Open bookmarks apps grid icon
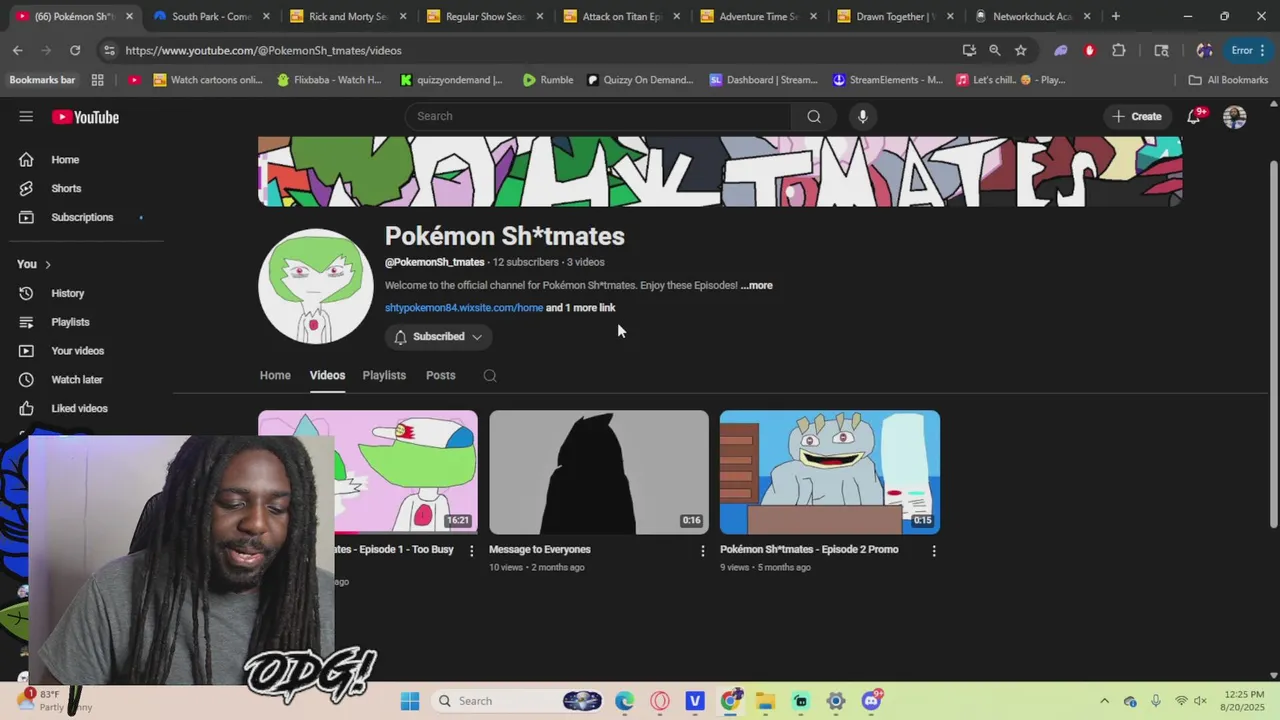Viewport: 1280px width, 720px height. tap(97, 80)
